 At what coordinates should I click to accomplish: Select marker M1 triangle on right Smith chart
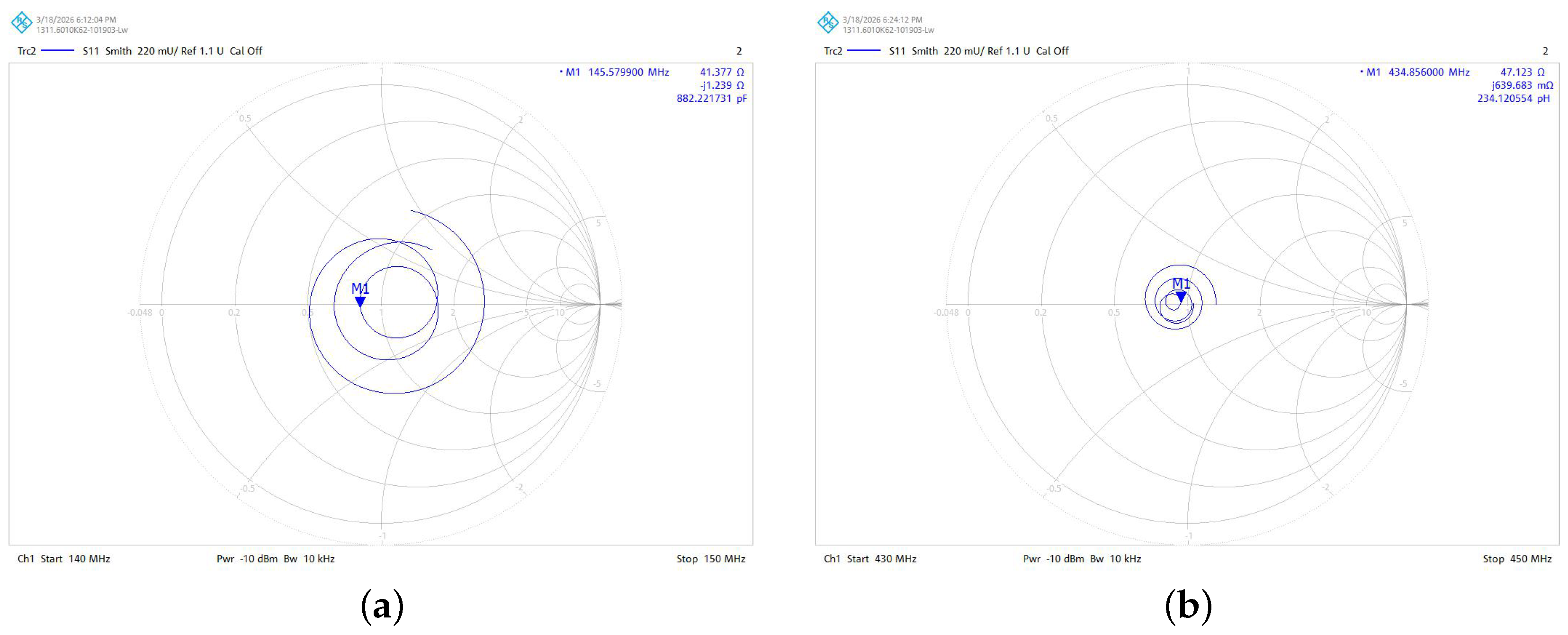[x=1181, y=297]
